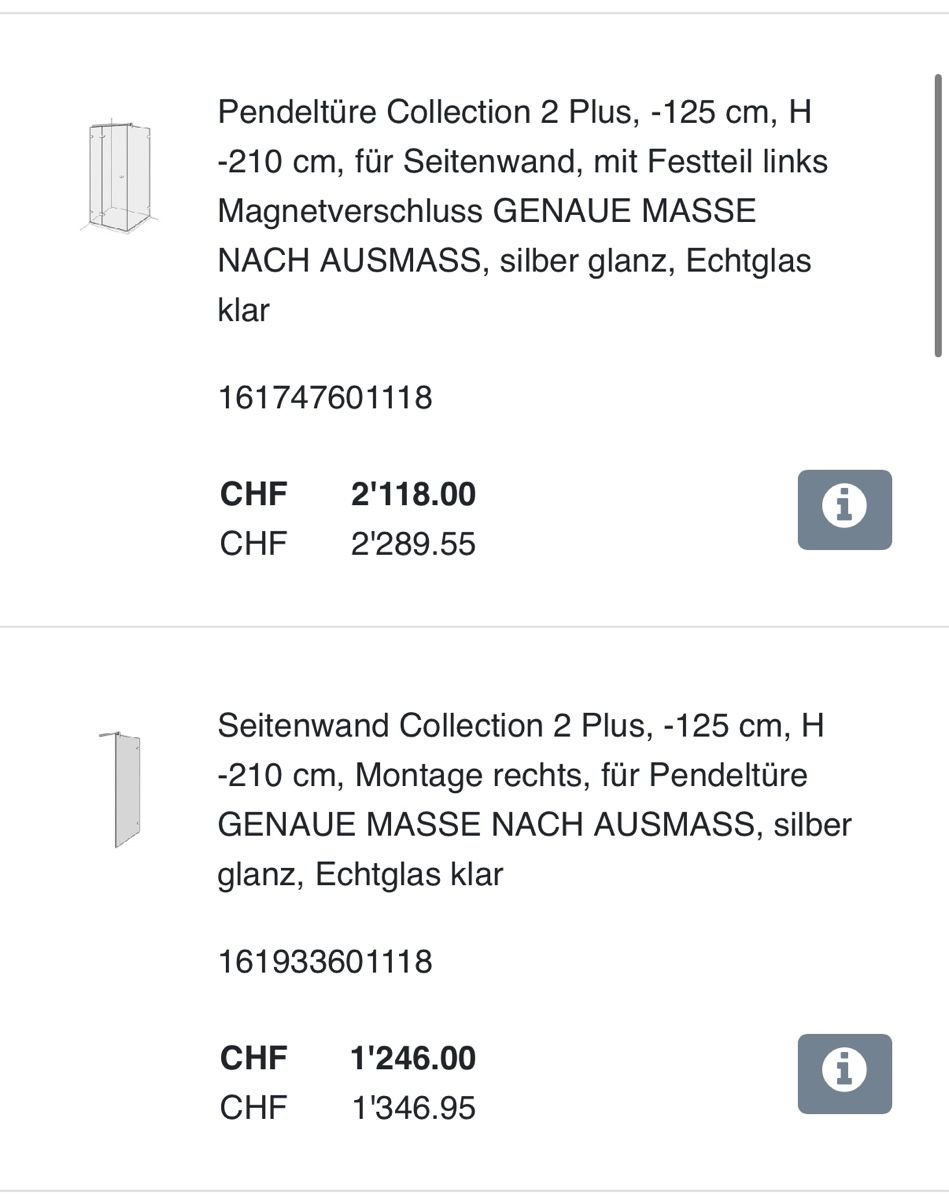Click the bold CHF label of Seitenwand
The height and width of the screenshot is (1200, 949).
click(x=253, y=1058)
